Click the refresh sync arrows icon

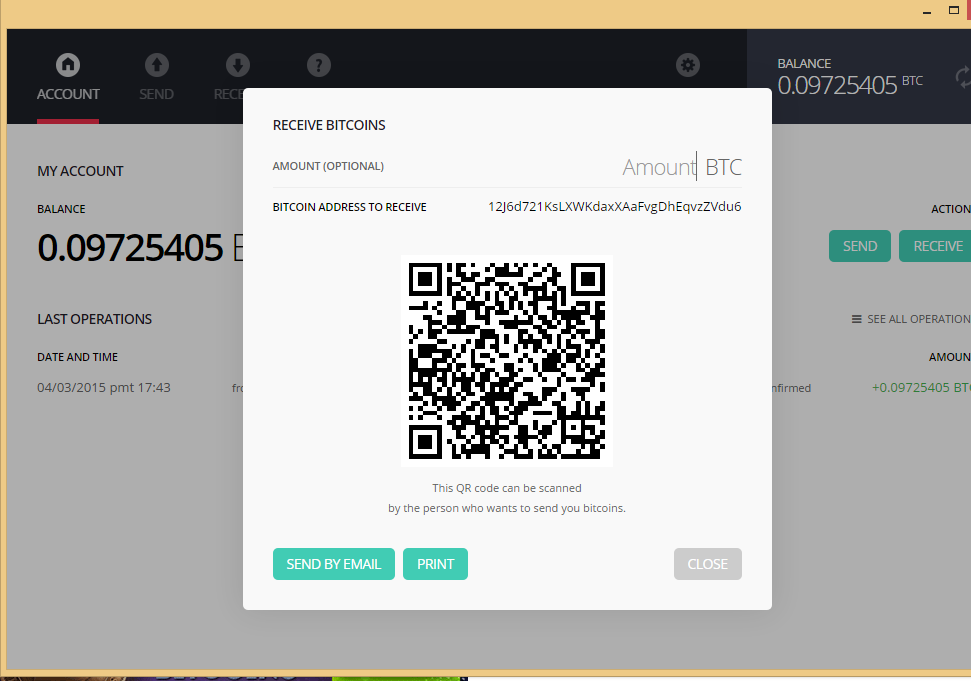click(x=963, y=77)
